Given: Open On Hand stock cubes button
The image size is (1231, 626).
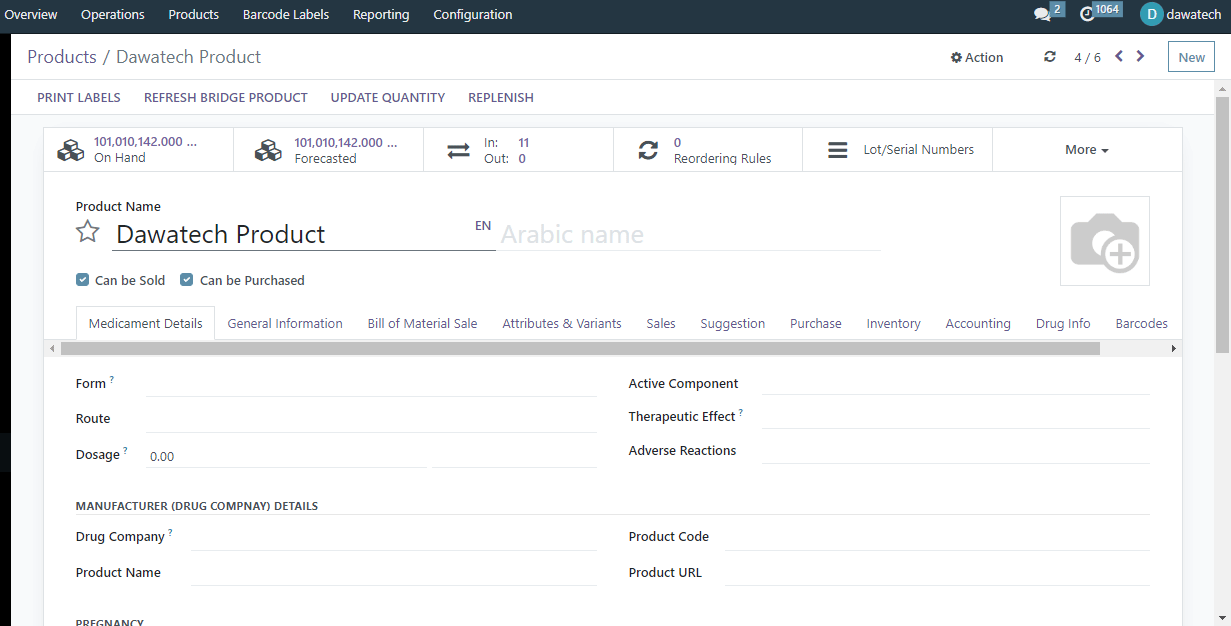Looking at the screenshot, I should 139,150.
